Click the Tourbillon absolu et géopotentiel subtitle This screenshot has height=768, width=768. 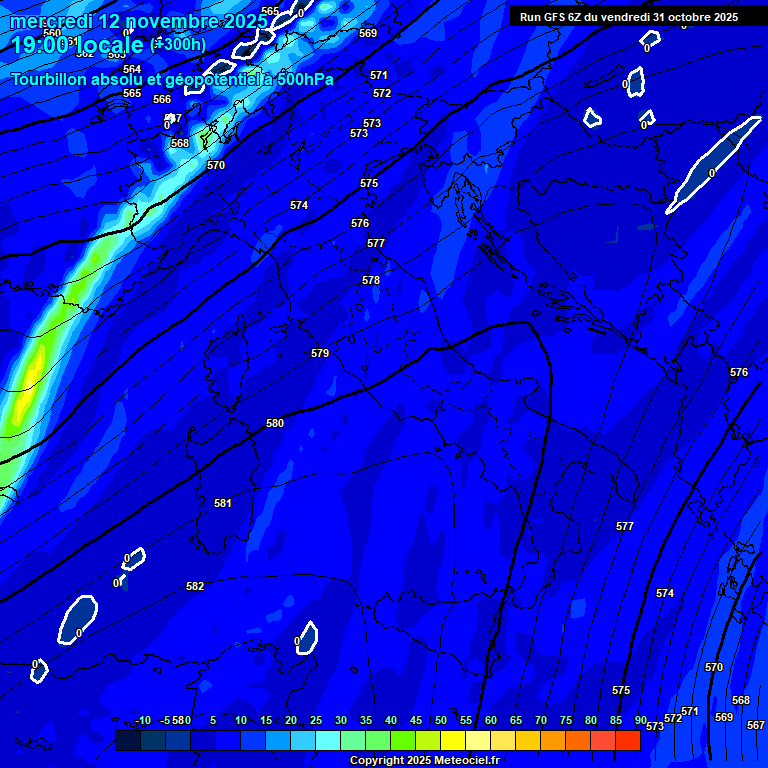coord(172,79)
